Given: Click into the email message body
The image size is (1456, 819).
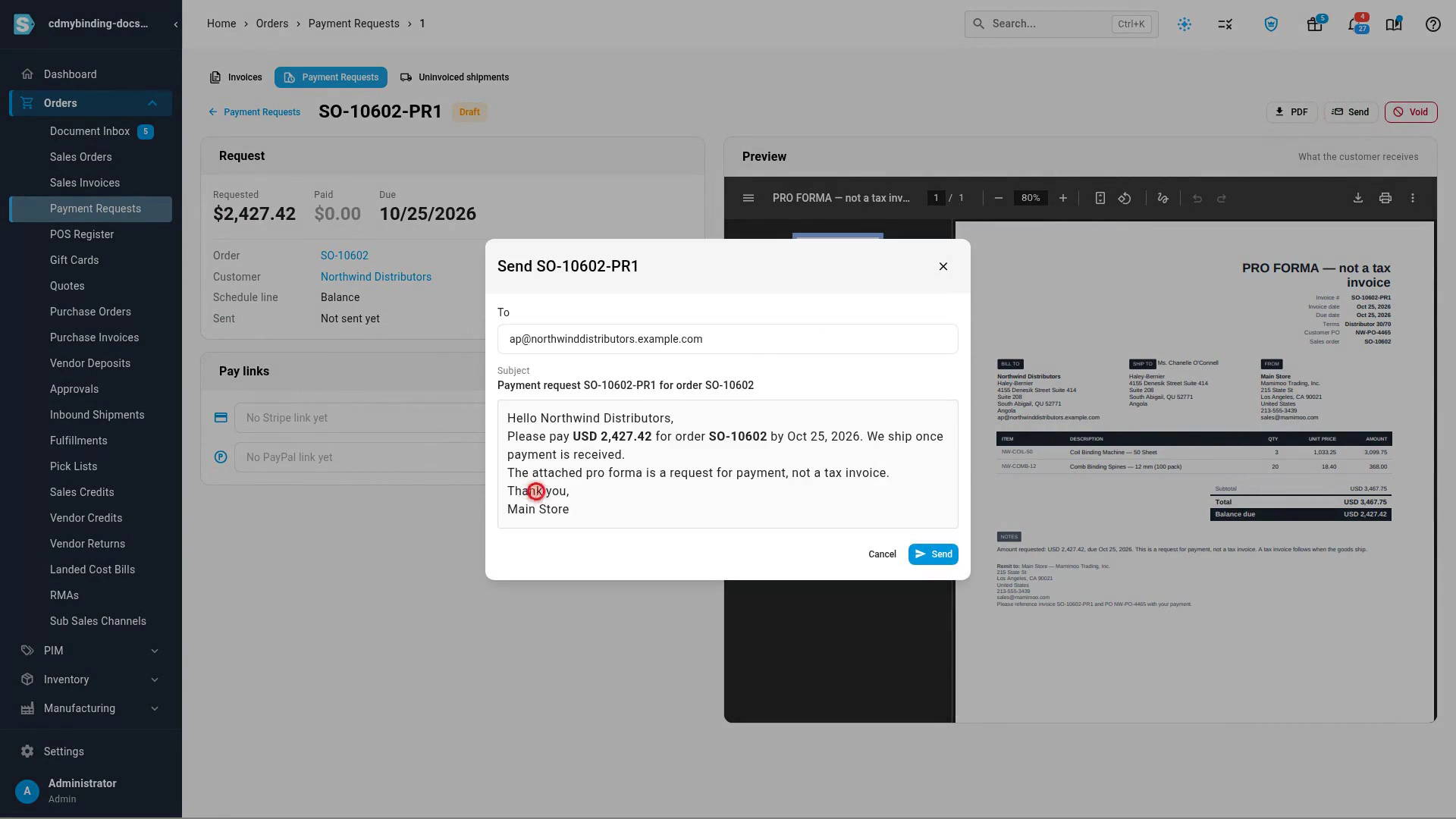Looking at the screenshot, I should click(727, 464).
